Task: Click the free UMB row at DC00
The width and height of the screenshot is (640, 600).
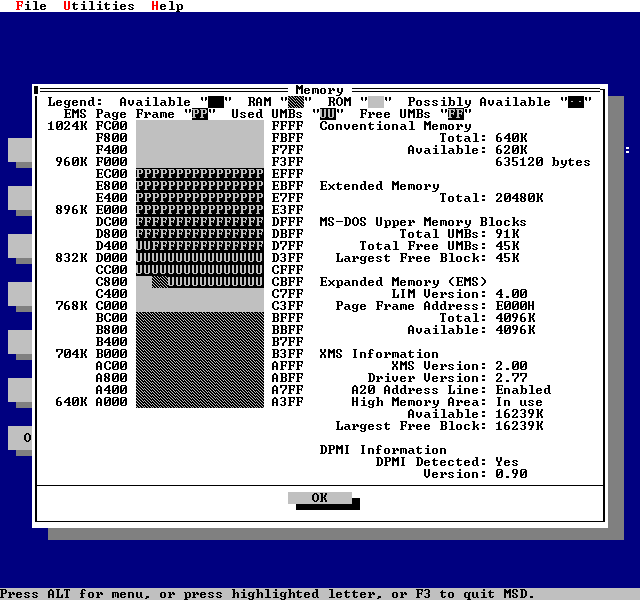Action: (x=200, y=222)
